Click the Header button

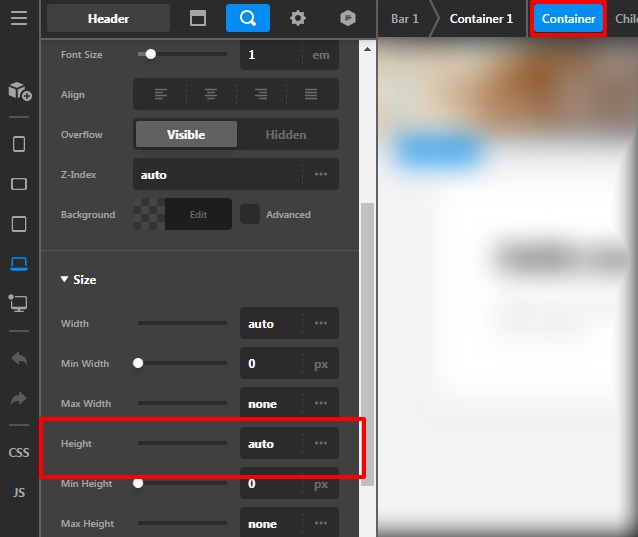[108, 18]
